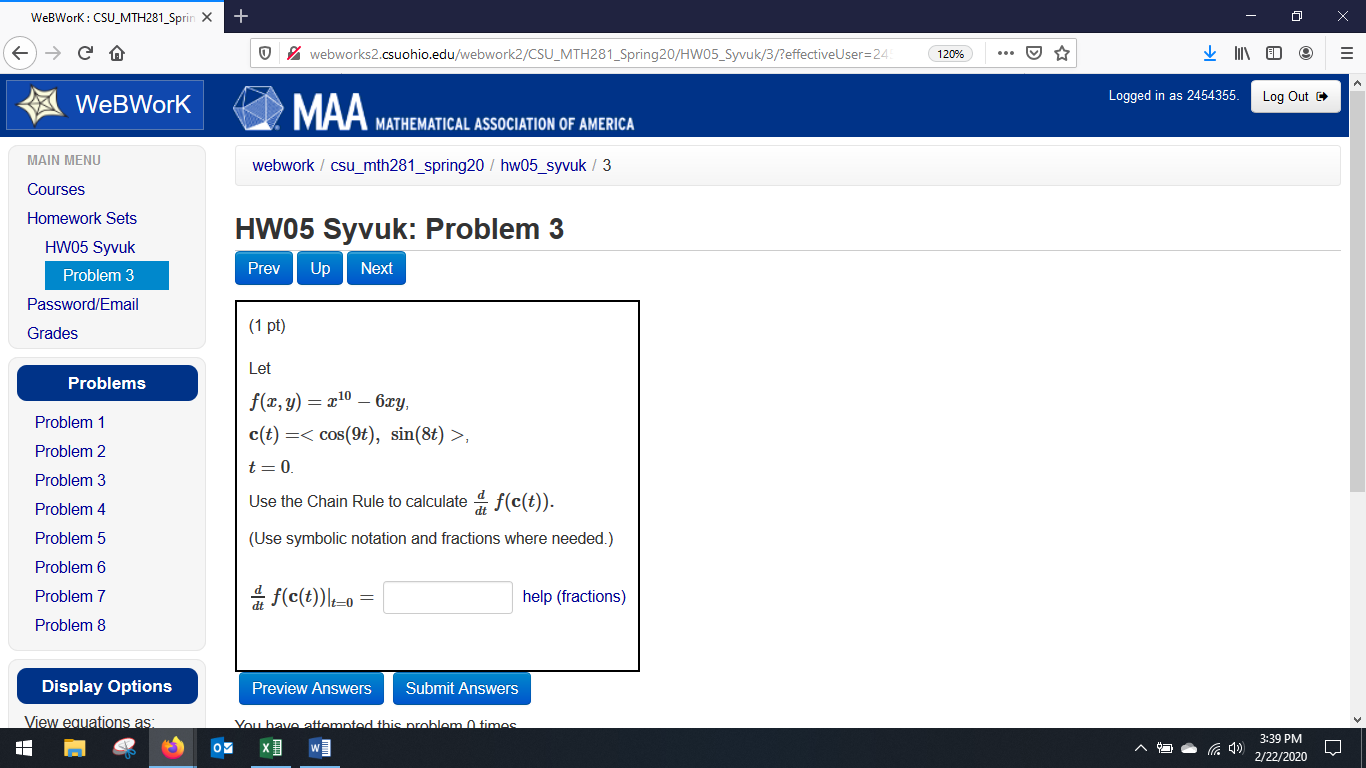Toggle tracking protection with the shield icon

tap(263, 53)
